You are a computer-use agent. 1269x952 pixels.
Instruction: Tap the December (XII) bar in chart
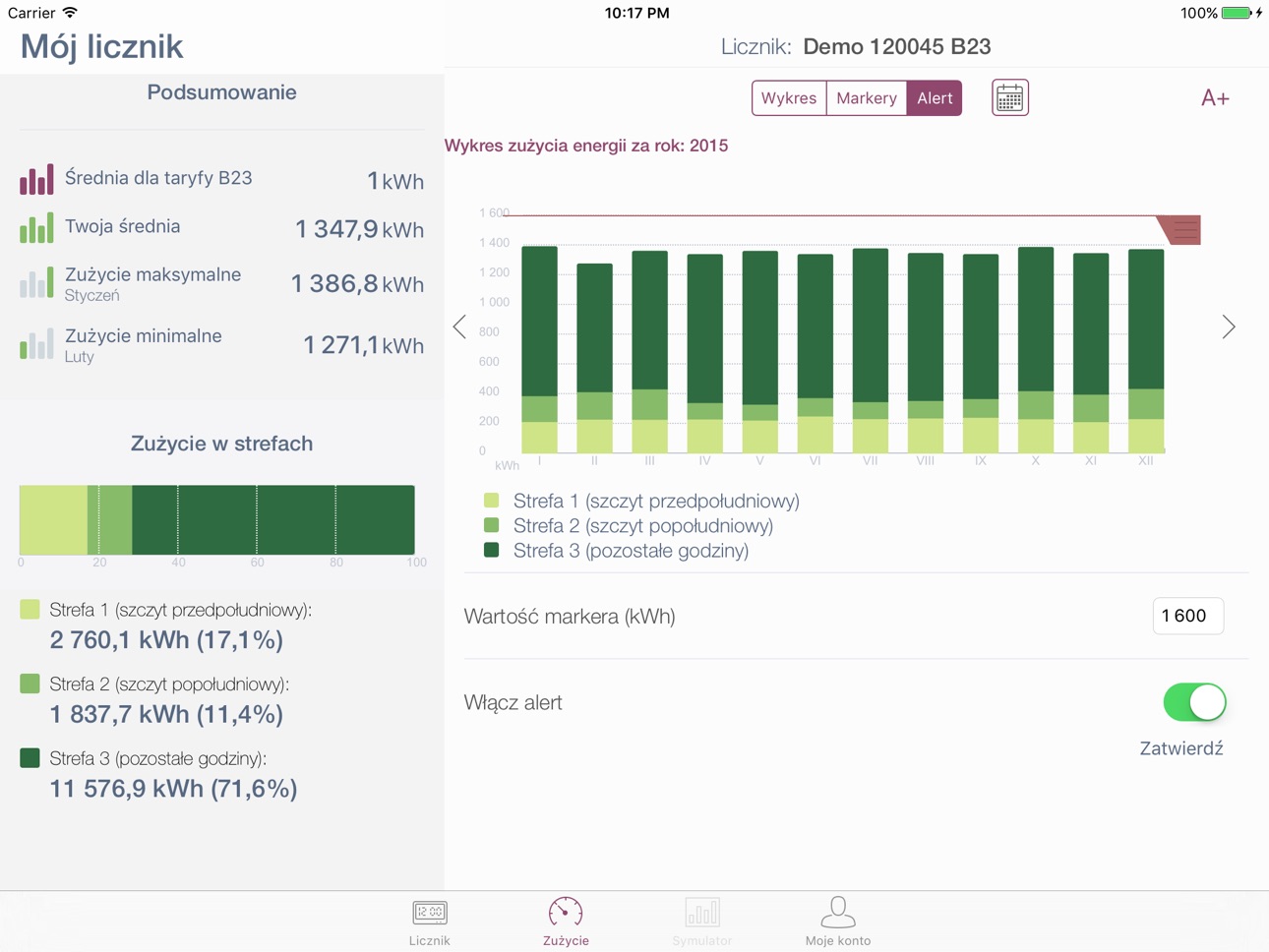point(1146,351)
